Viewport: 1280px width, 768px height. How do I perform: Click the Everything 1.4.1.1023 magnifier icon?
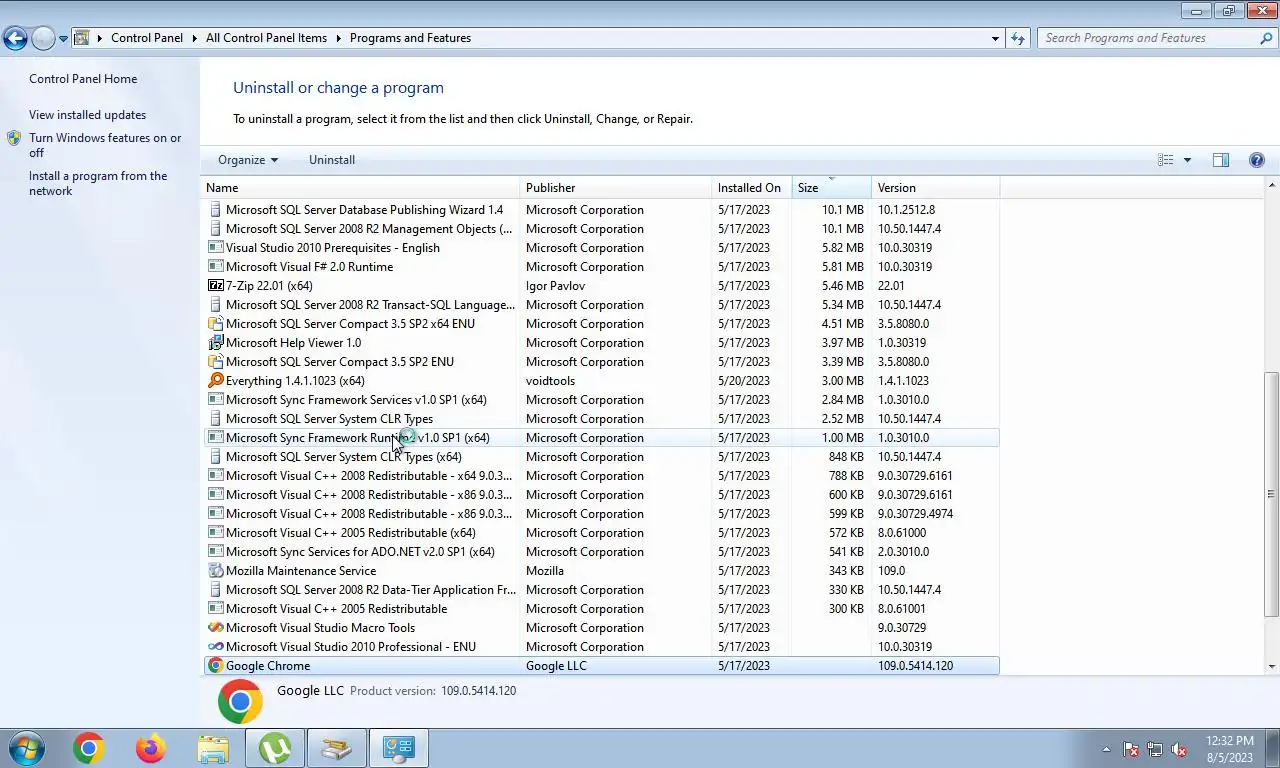[215, 381]
